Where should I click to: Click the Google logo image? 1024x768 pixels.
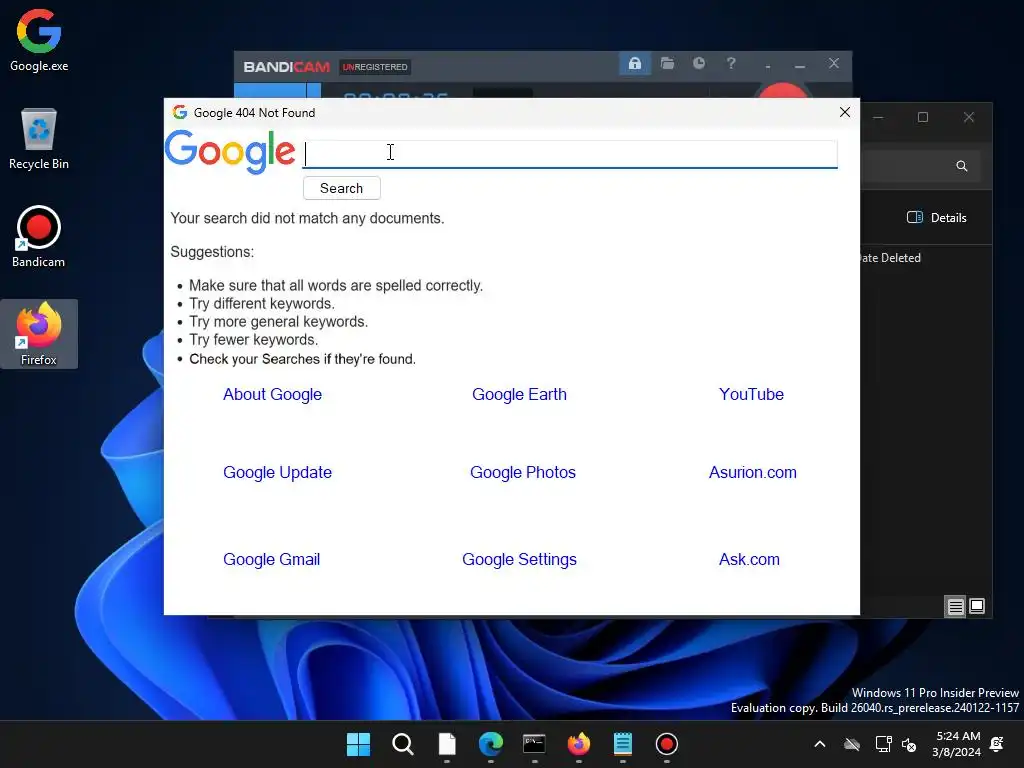coord(230,152)
